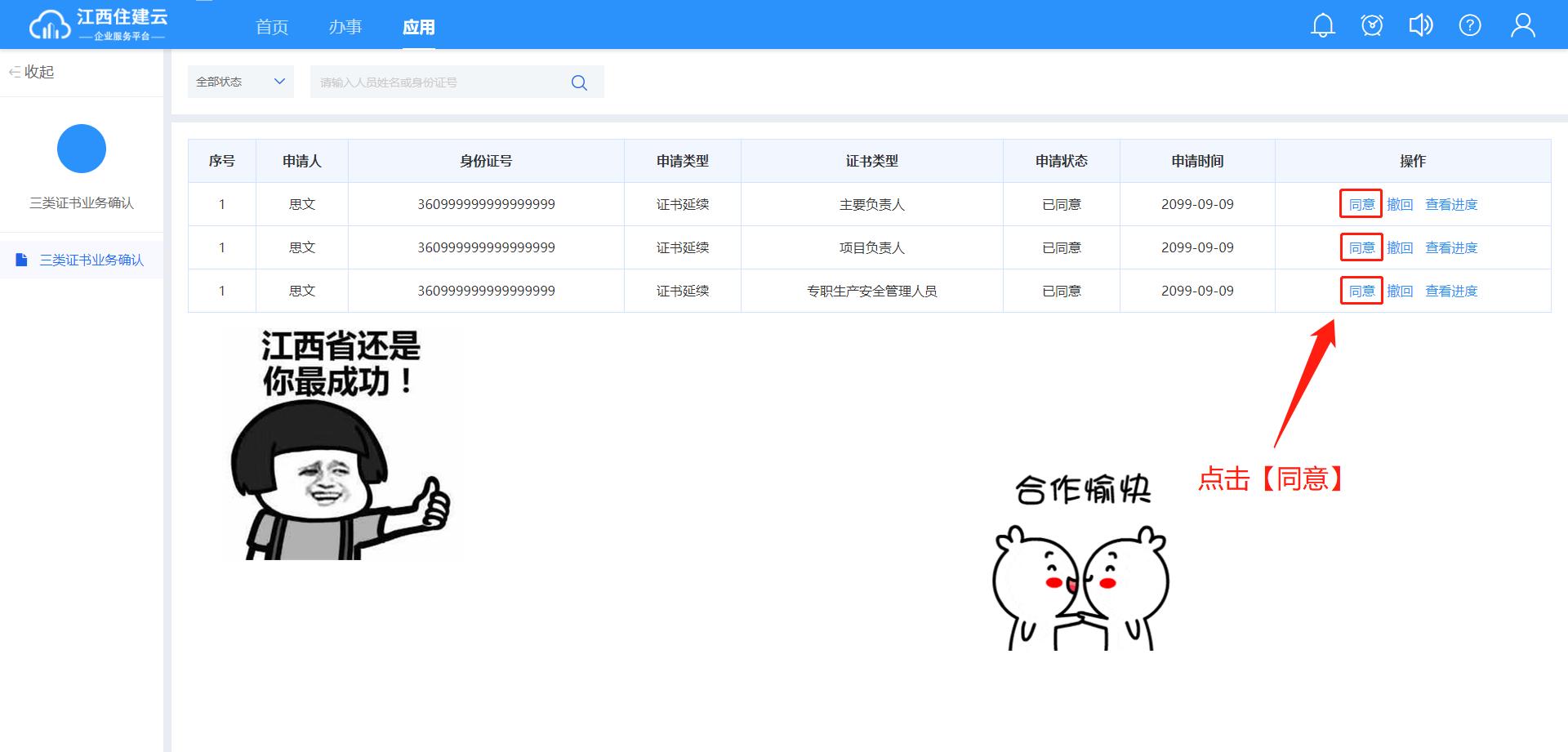Viewport: 1568px width, 752px height.
Task: Click the 江西住建云 cloud logo
Action: (98, 24)
